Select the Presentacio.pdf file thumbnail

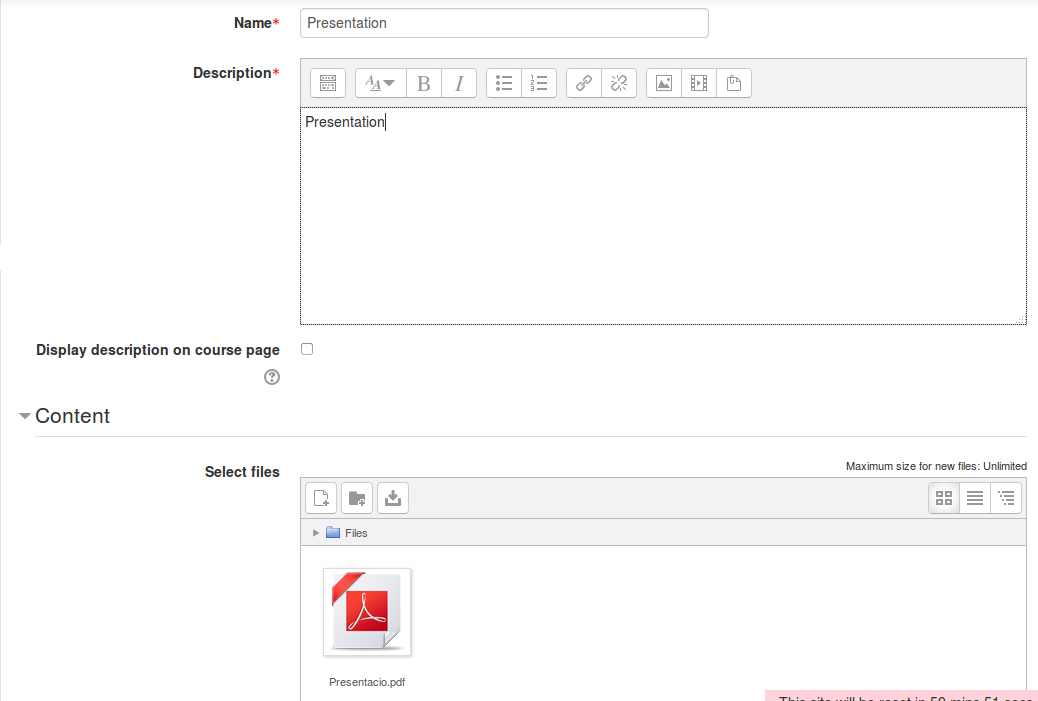[x=367, y=612]
